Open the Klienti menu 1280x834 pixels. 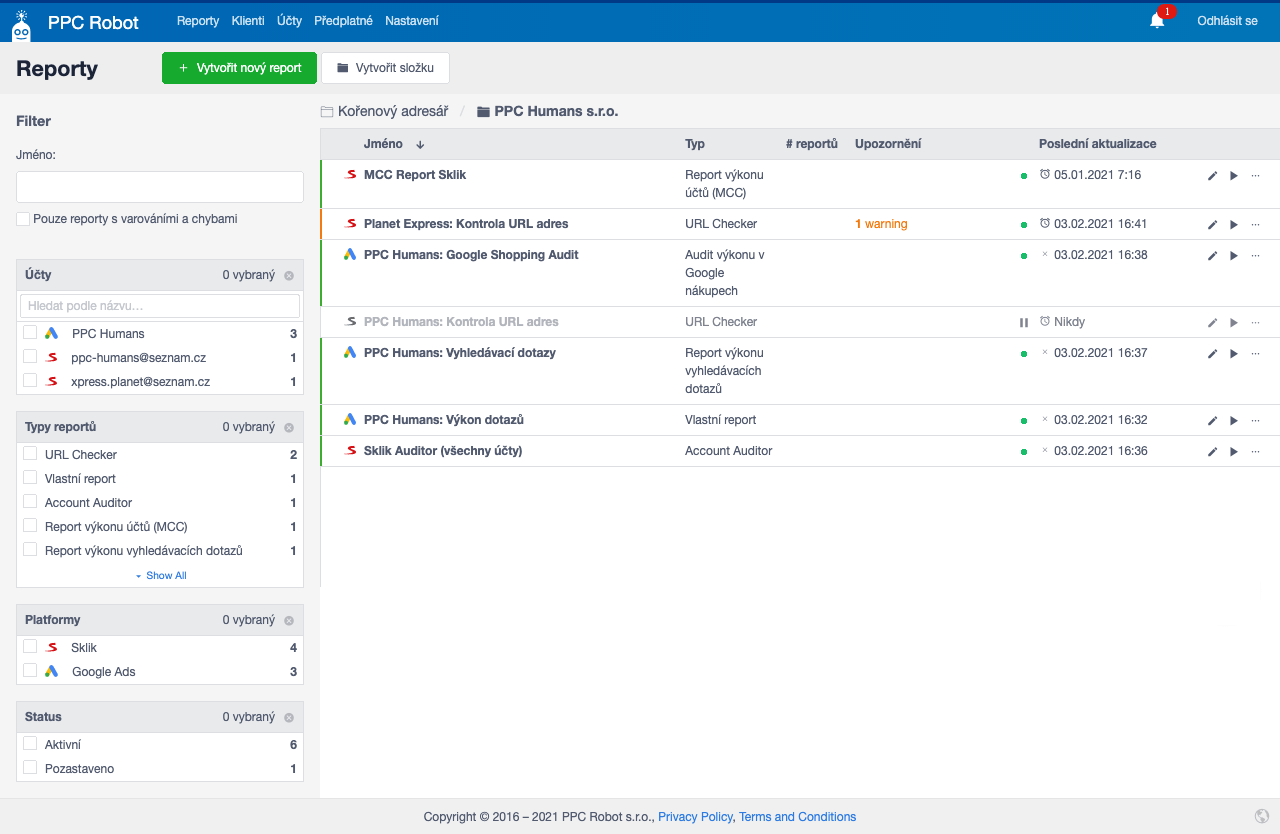point(248,21)
